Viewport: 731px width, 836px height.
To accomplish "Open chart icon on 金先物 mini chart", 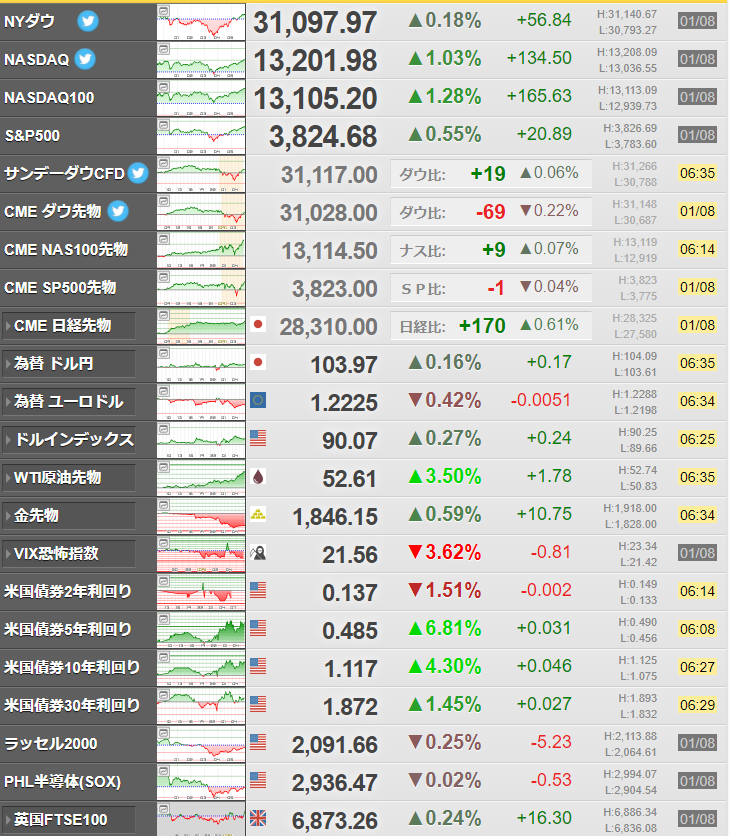I will (x=164, y=505).
